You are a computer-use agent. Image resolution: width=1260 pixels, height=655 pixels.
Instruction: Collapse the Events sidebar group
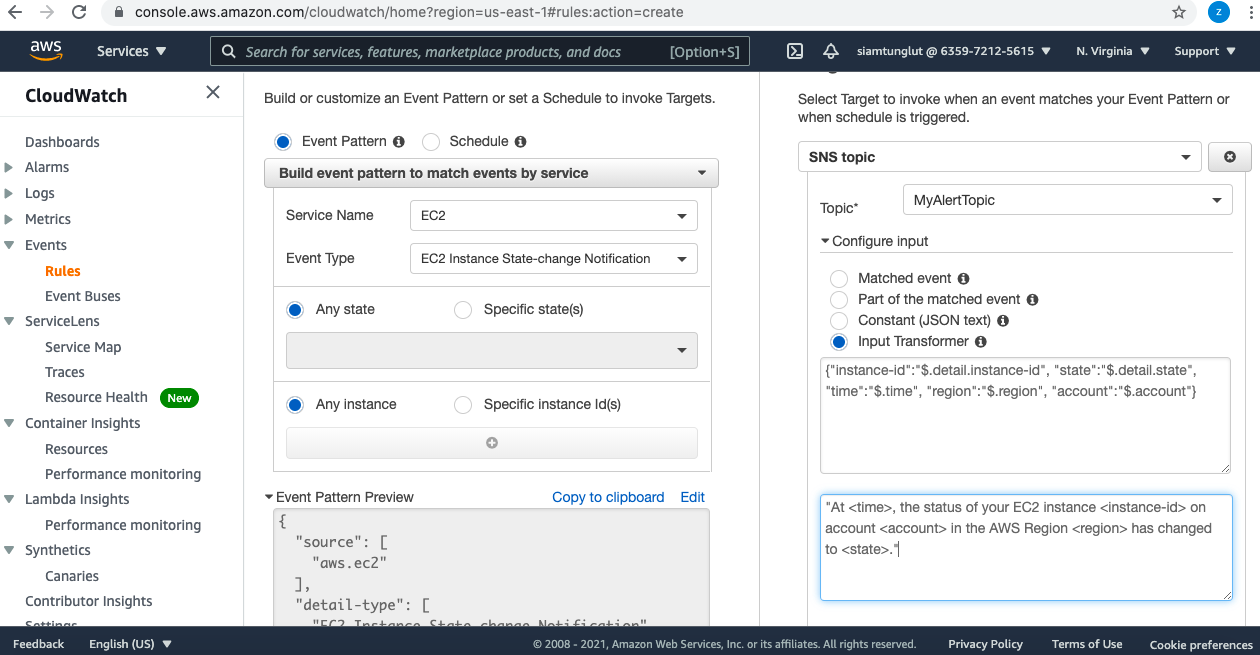click(x=9, y=245)
